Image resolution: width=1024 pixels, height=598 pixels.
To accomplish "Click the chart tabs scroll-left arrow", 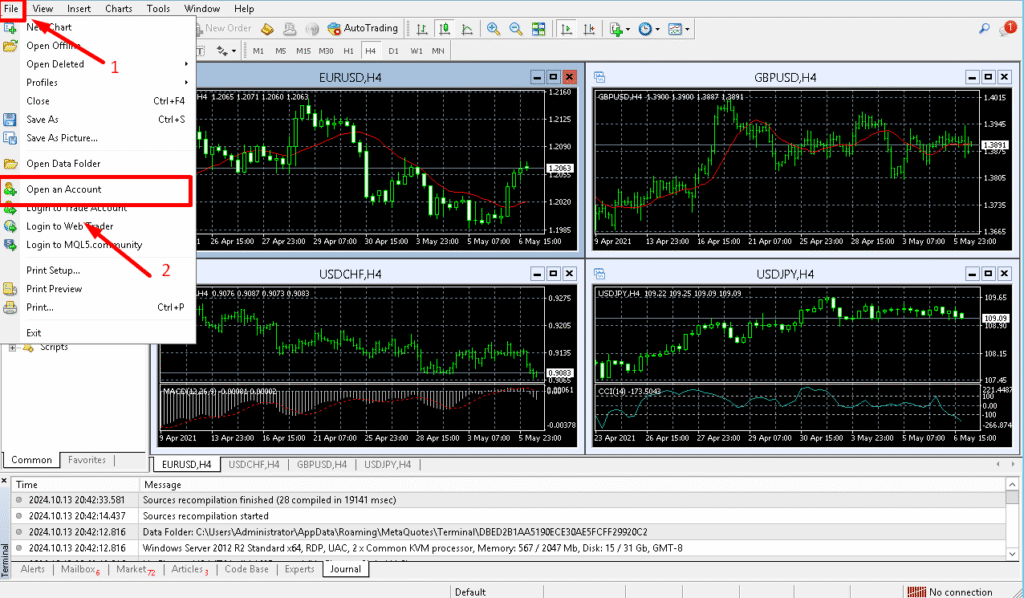I will (x=998, y=464).
